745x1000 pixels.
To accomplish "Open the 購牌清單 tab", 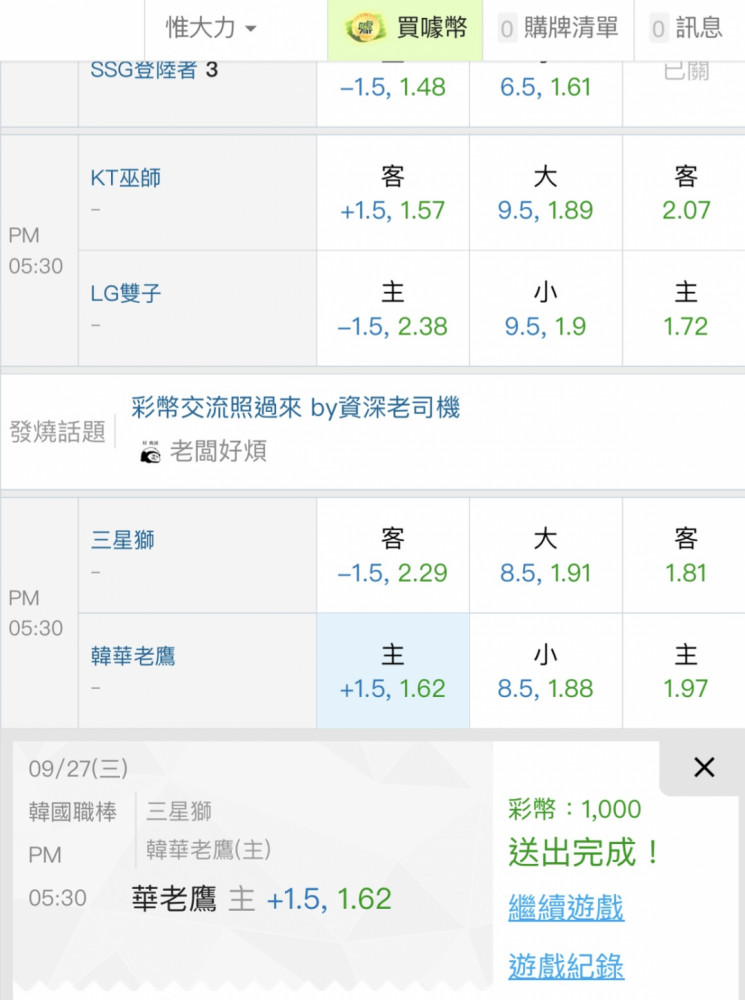I will 558,29.
